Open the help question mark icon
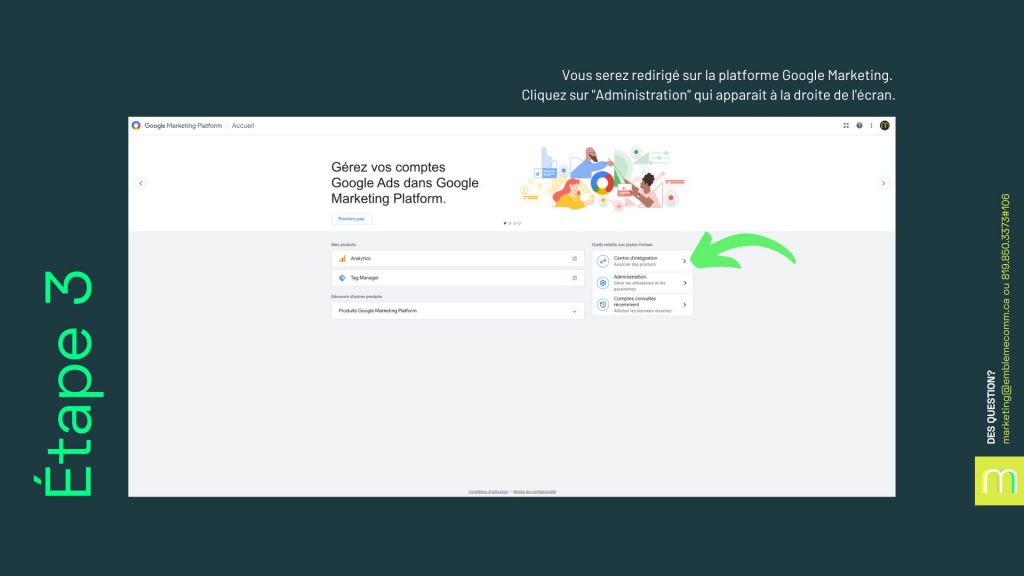The width and height of the screenshot is (1024, 576). [x=859, y=125]
